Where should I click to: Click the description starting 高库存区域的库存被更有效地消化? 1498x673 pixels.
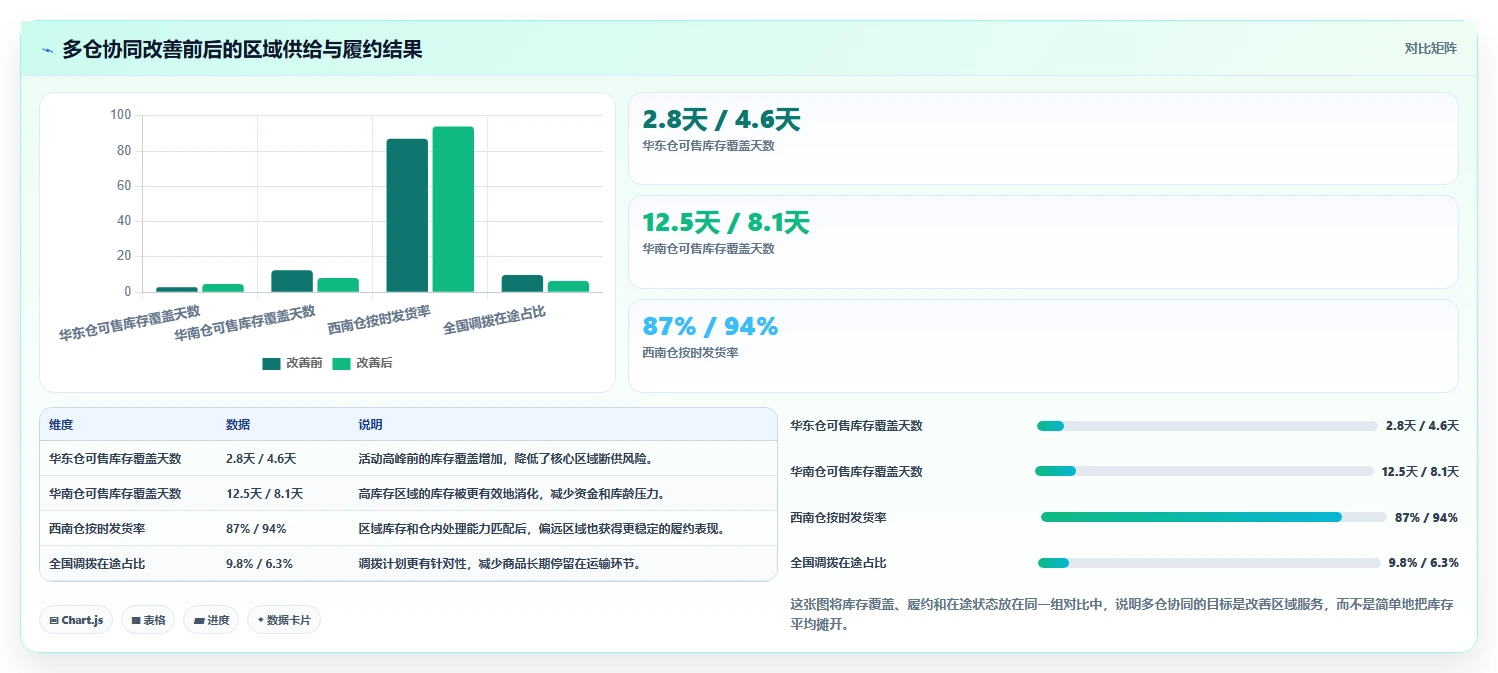click(x=511, y=493)
